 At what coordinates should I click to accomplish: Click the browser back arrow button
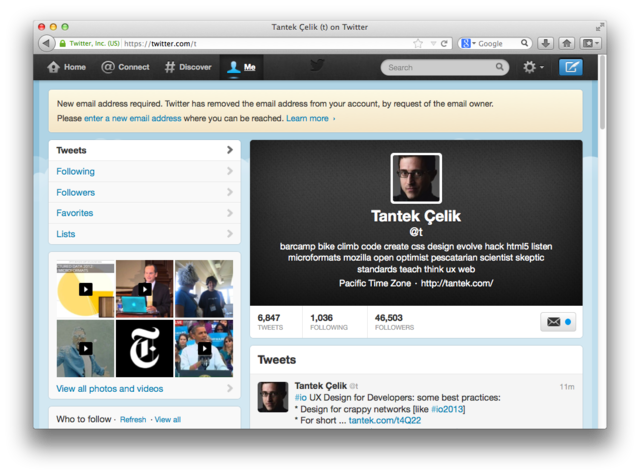point(46,43)
